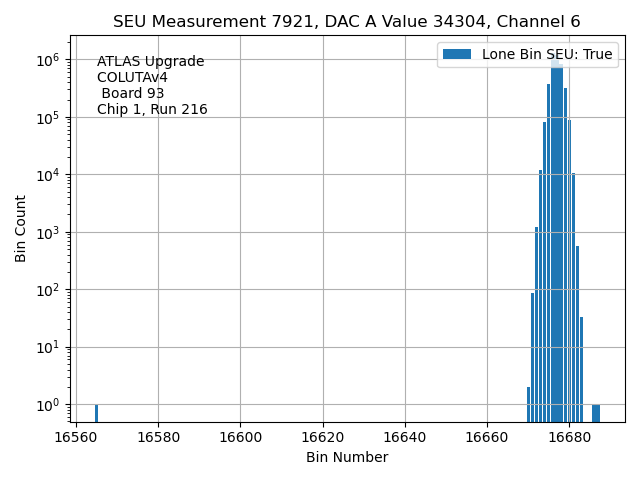Click the 'Bin Count' y-axis label
This screenshot has width=640, height=480.
(21, 229)
